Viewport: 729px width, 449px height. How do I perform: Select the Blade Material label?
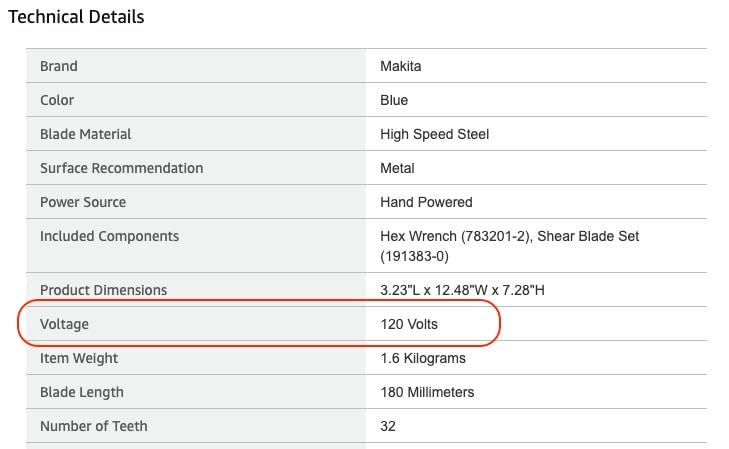click(85, 134)
